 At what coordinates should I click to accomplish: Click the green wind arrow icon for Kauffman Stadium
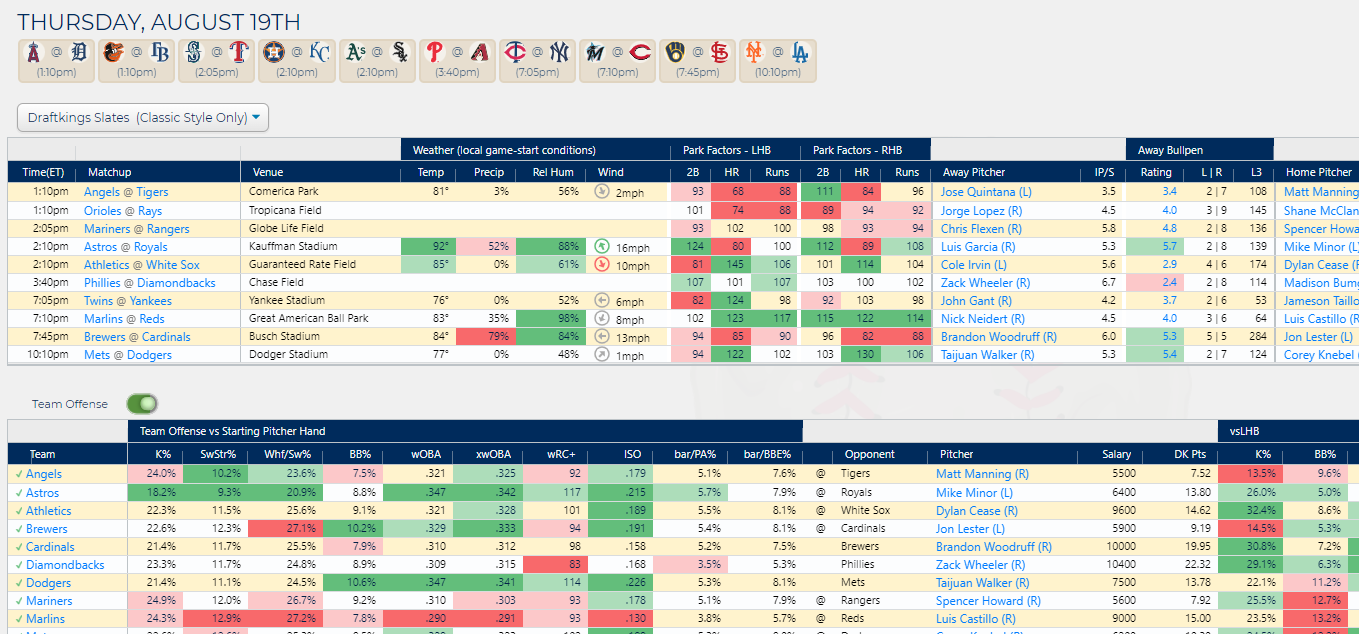click(x=602, y=246)
